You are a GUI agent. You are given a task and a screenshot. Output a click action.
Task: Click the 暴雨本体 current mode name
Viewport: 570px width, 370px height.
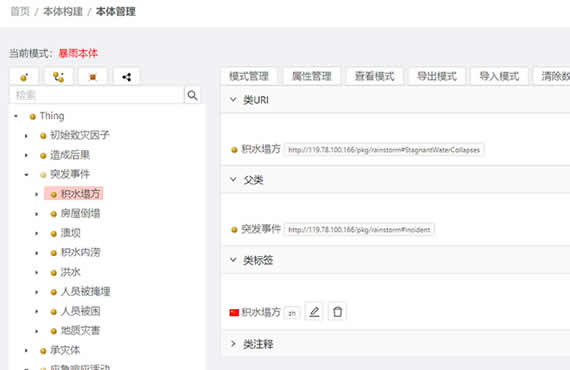pos(78,53)
